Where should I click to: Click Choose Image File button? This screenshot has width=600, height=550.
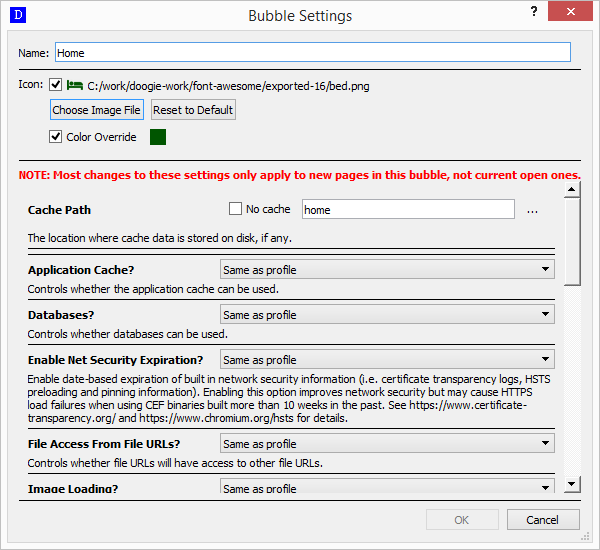[x=97, y=110]
